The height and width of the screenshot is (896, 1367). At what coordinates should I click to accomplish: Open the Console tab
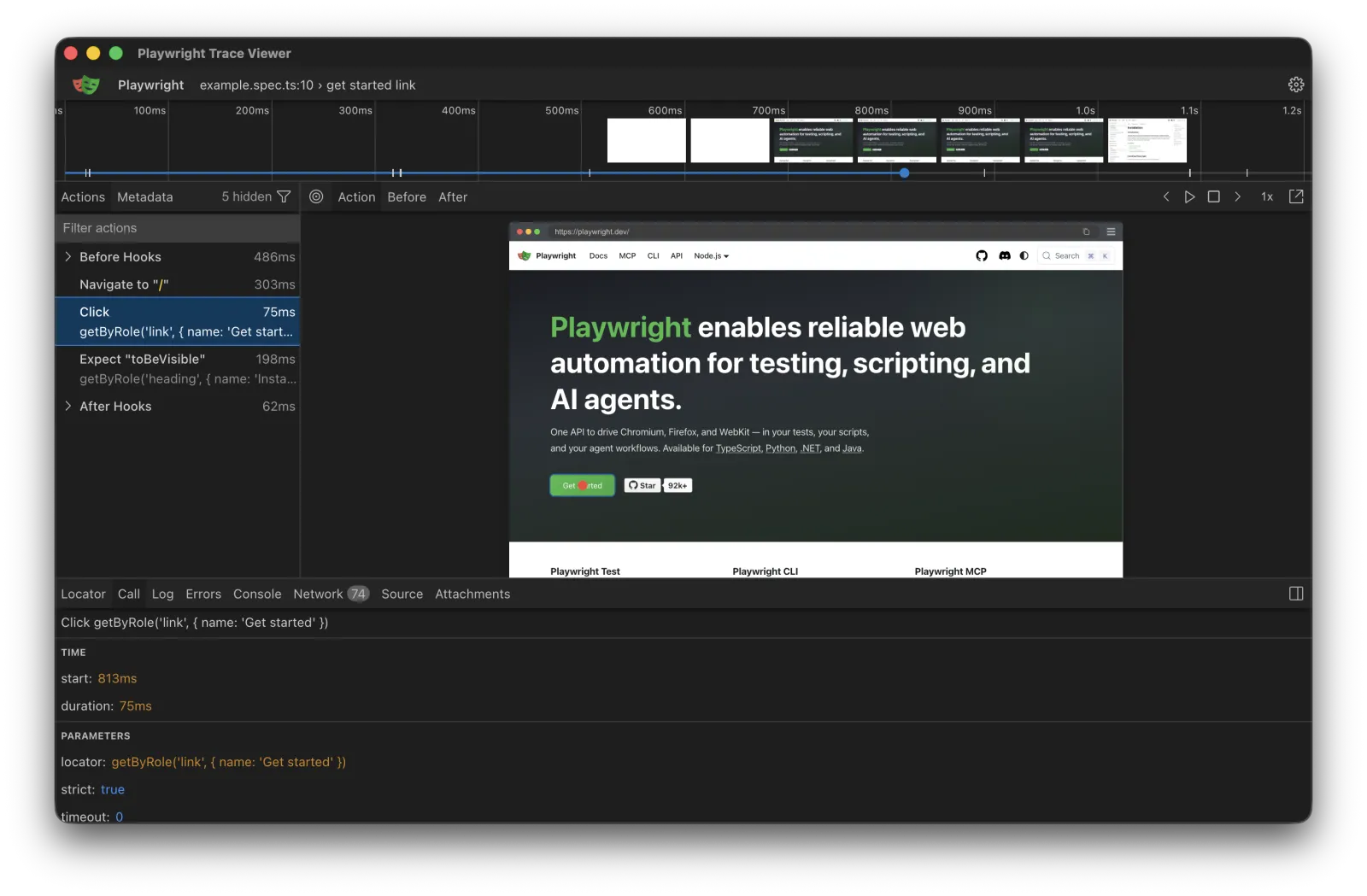(x=257, y=594)
